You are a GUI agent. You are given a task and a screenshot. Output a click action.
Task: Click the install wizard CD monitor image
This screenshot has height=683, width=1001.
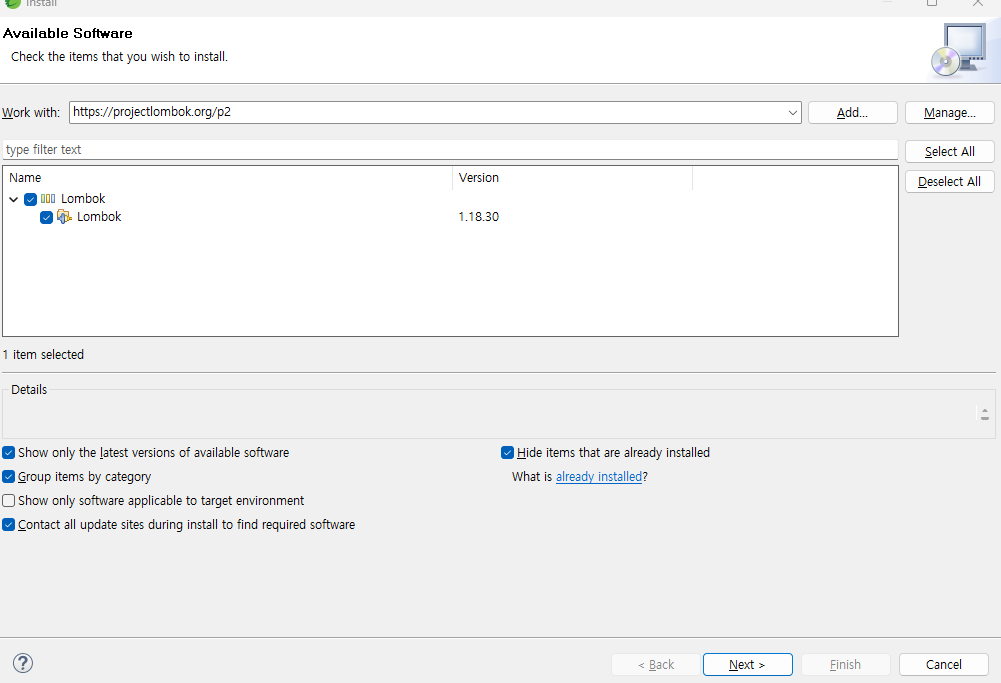pyautogui.click(x=958, y=50)
